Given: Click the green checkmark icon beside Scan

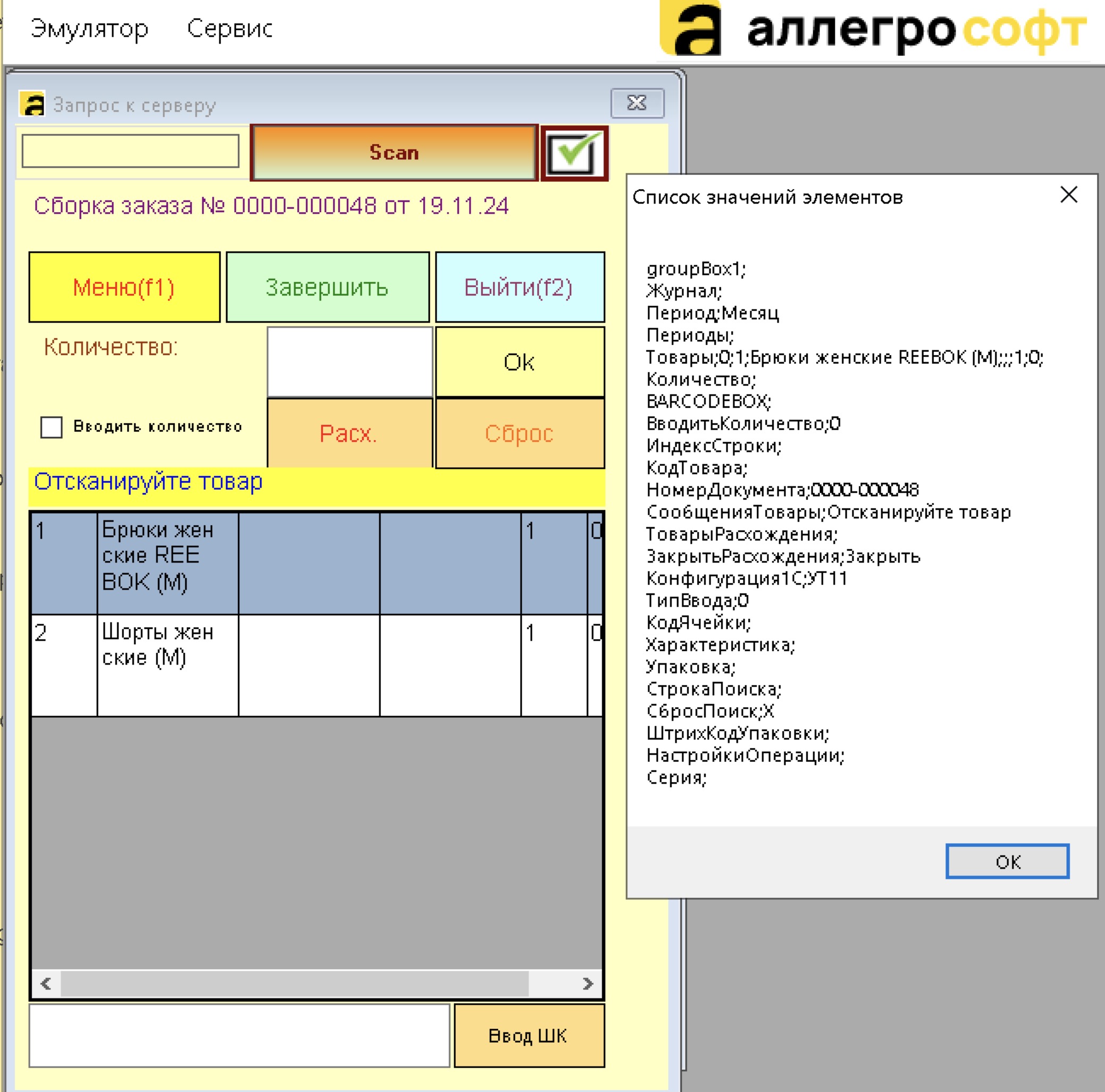Looking at the screenshot, I should point(574,153).
